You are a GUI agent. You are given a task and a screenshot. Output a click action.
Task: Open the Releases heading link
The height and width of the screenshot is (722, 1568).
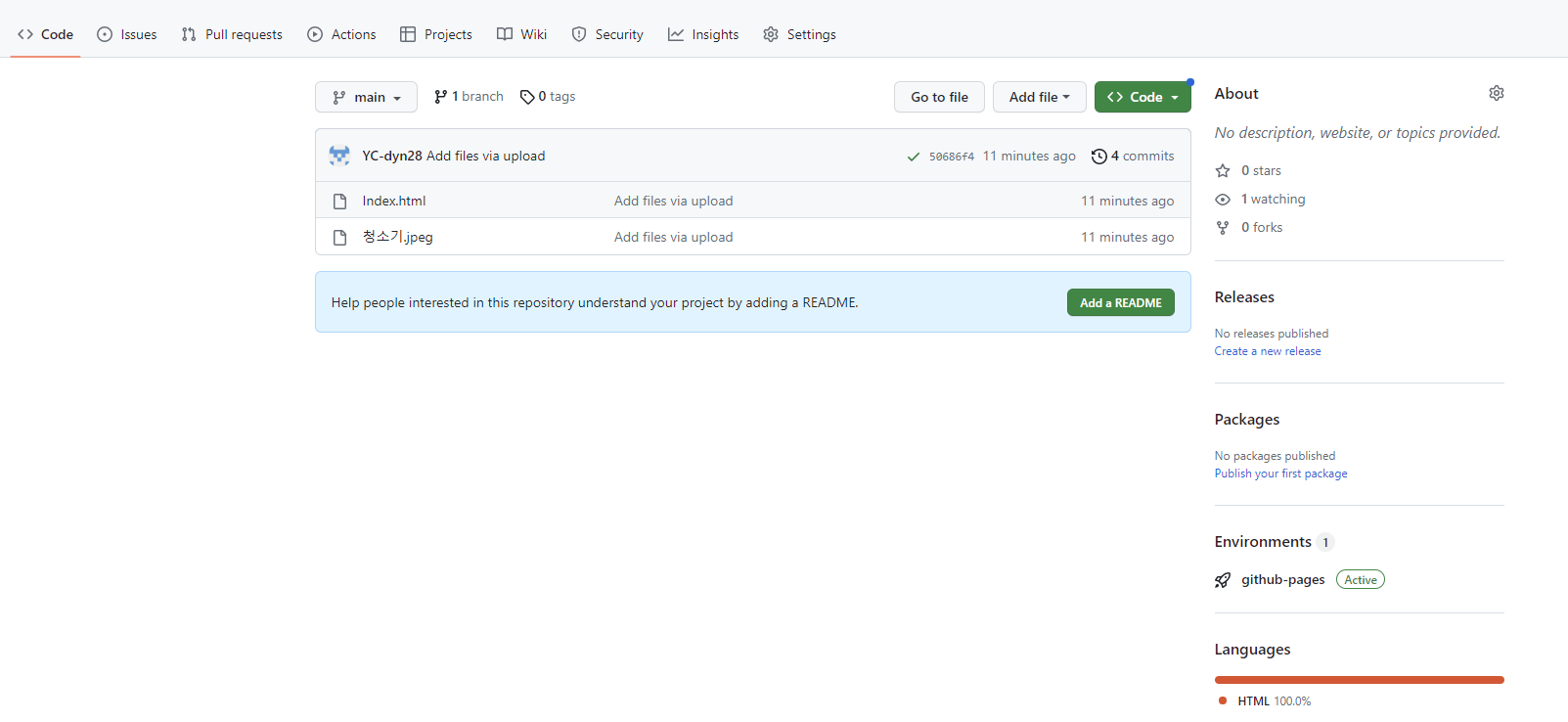point(1244,297)
